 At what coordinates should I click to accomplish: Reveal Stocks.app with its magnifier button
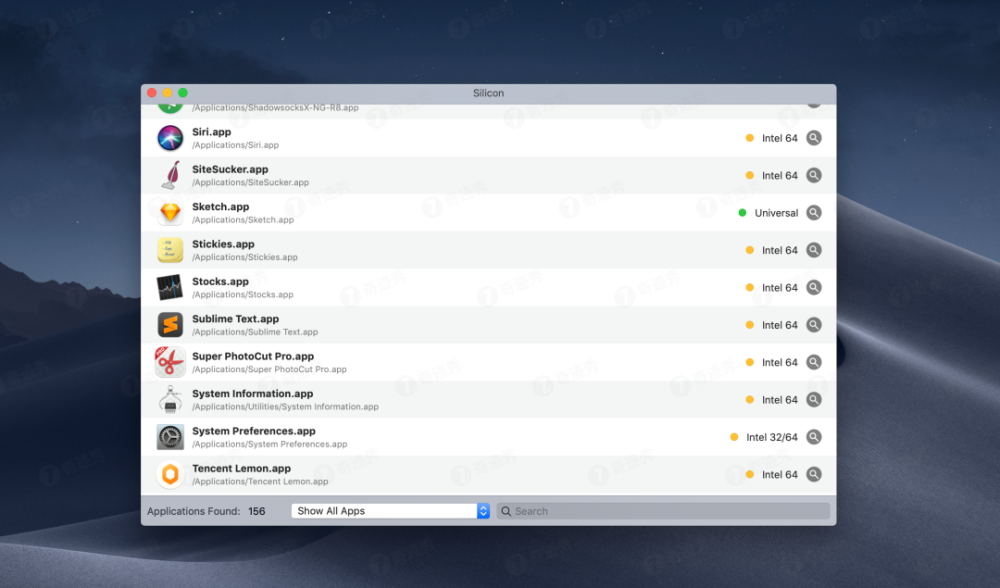814,288
